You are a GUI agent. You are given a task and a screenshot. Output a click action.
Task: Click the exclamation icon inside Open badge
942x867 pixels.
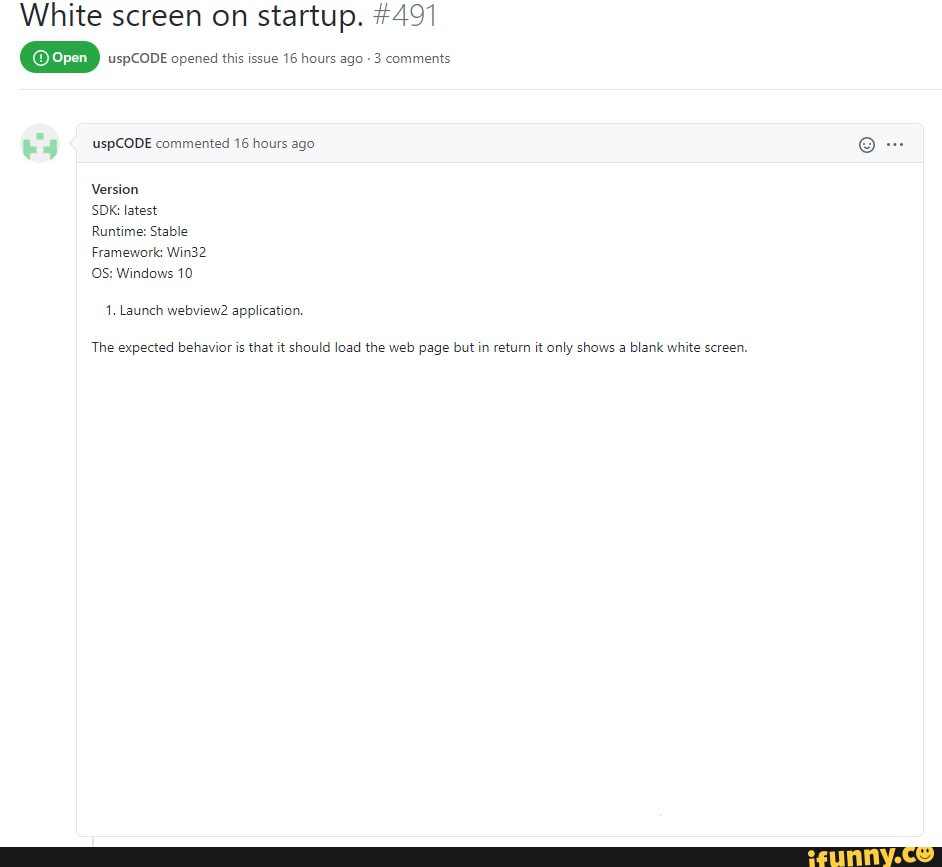(40, 58)
